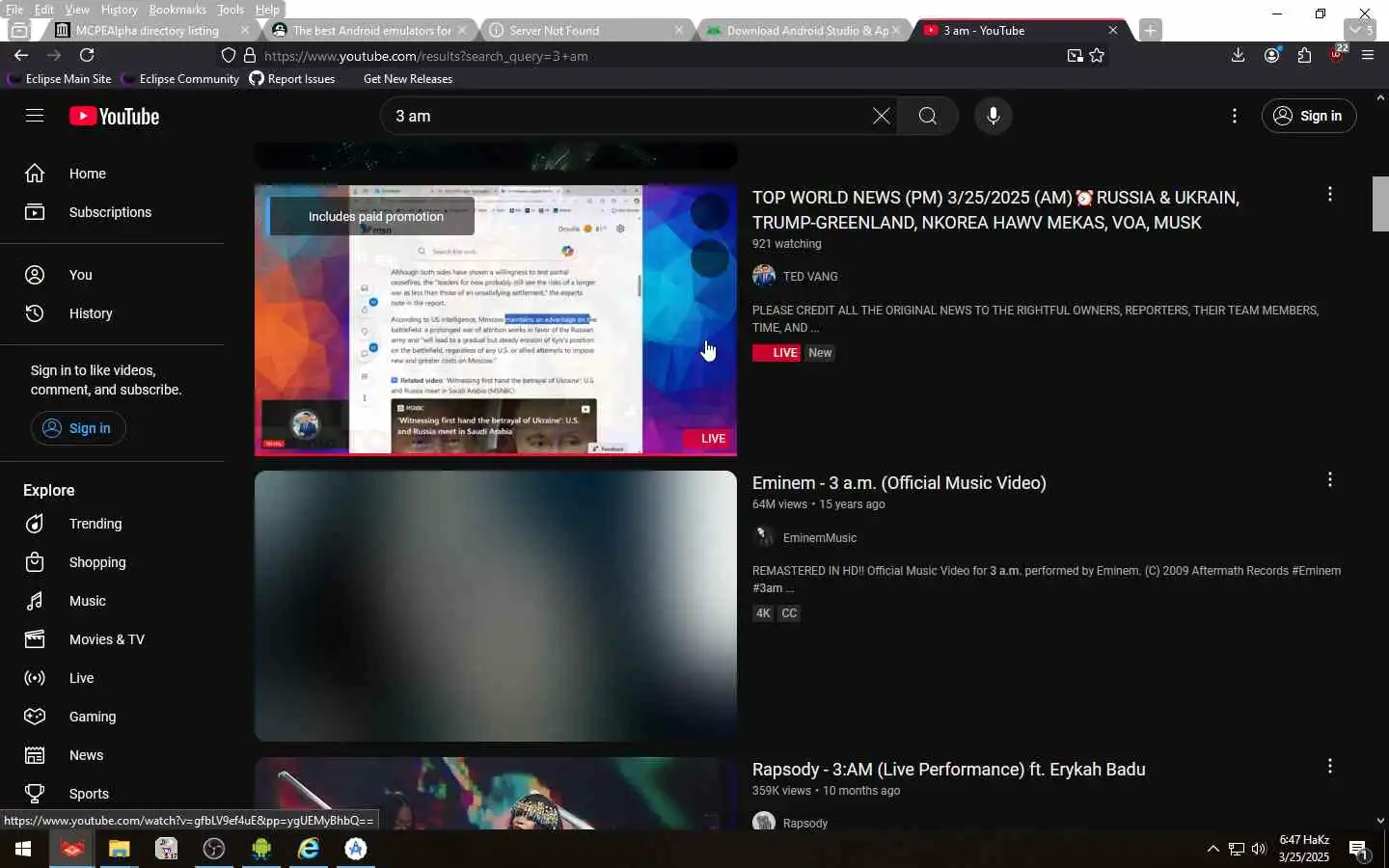Open more options for TOP WORLD NEWS video
This screenshot has height=868, width=1389.
tap(1329, 194)
